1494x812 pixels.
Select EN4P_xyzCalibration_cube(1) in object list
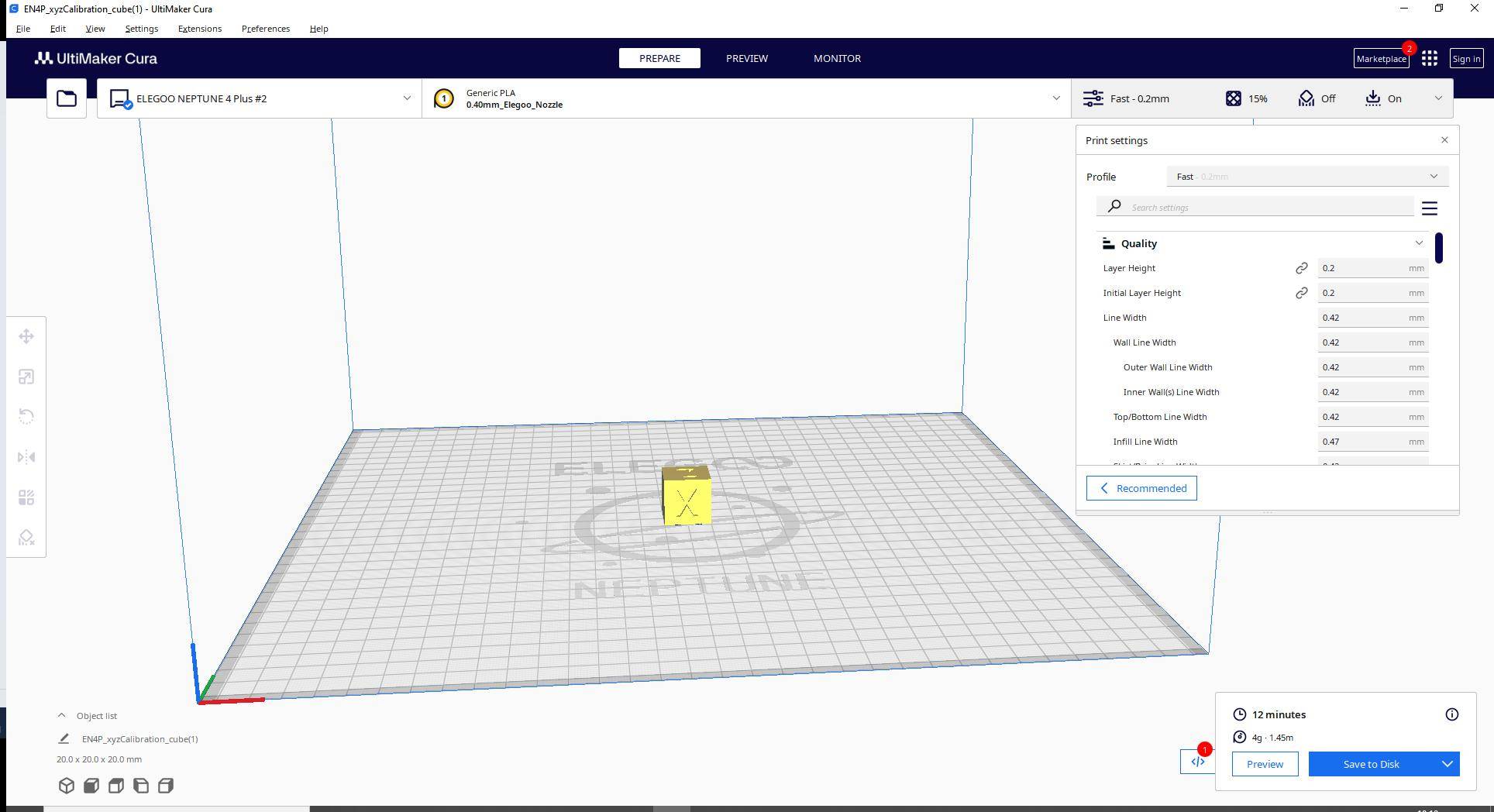coord(139,739)
